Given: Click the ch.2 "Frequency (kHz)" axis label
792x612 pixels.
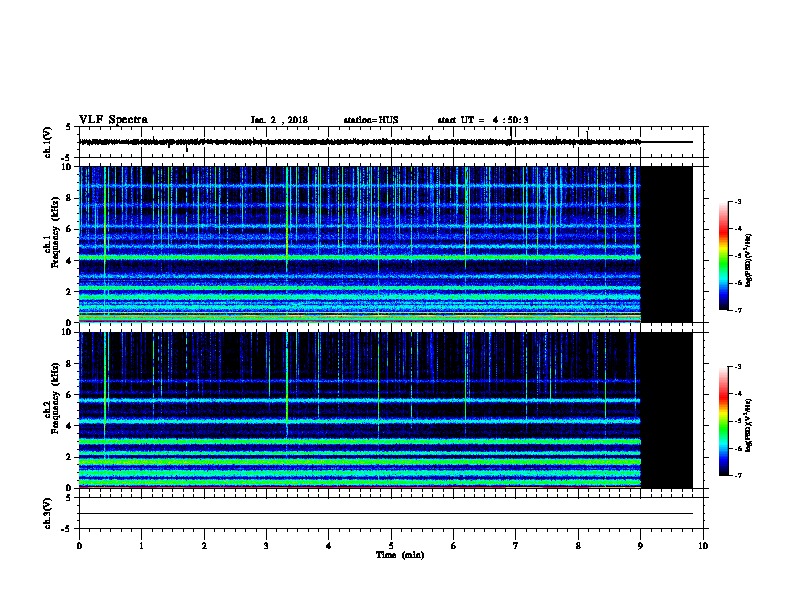Looking at the screenshot, I should [x=55, y=398].
